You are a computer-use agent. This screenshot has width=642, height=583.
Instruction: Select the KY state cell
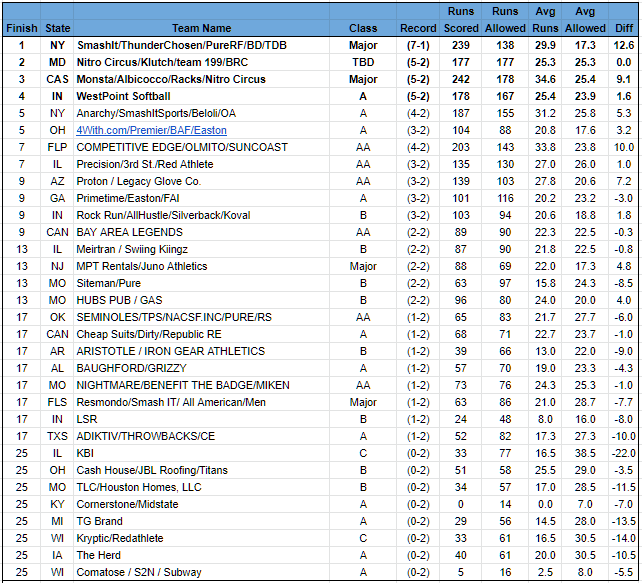coord(57,504)
